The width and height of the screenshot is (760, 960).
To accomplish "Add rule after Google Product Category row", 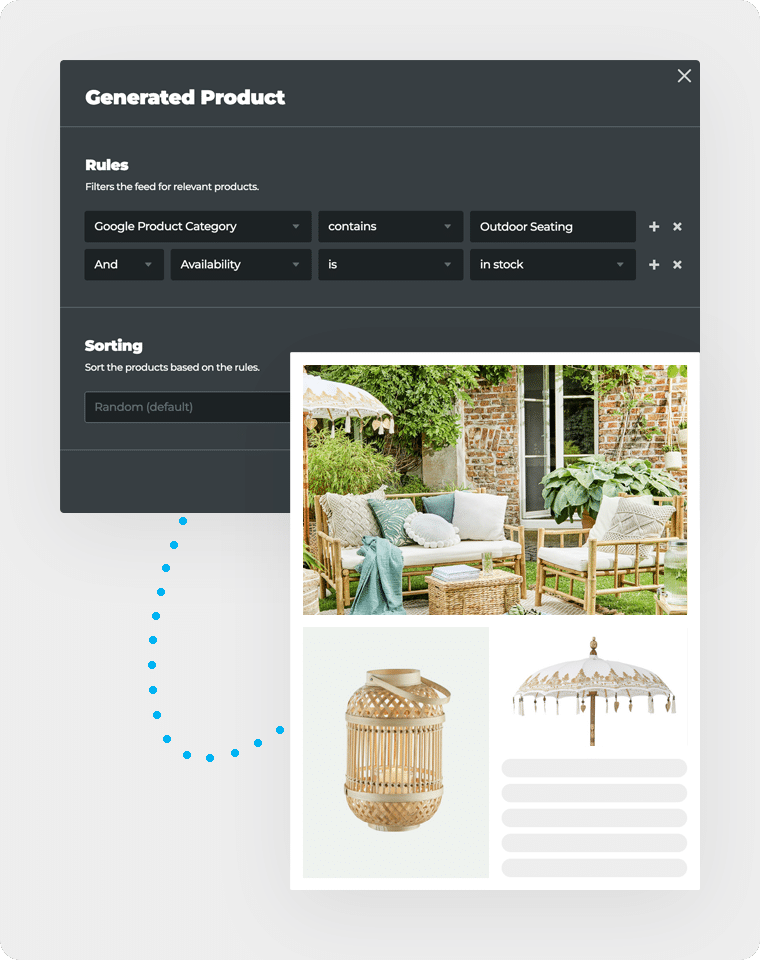I will point(654,227).
